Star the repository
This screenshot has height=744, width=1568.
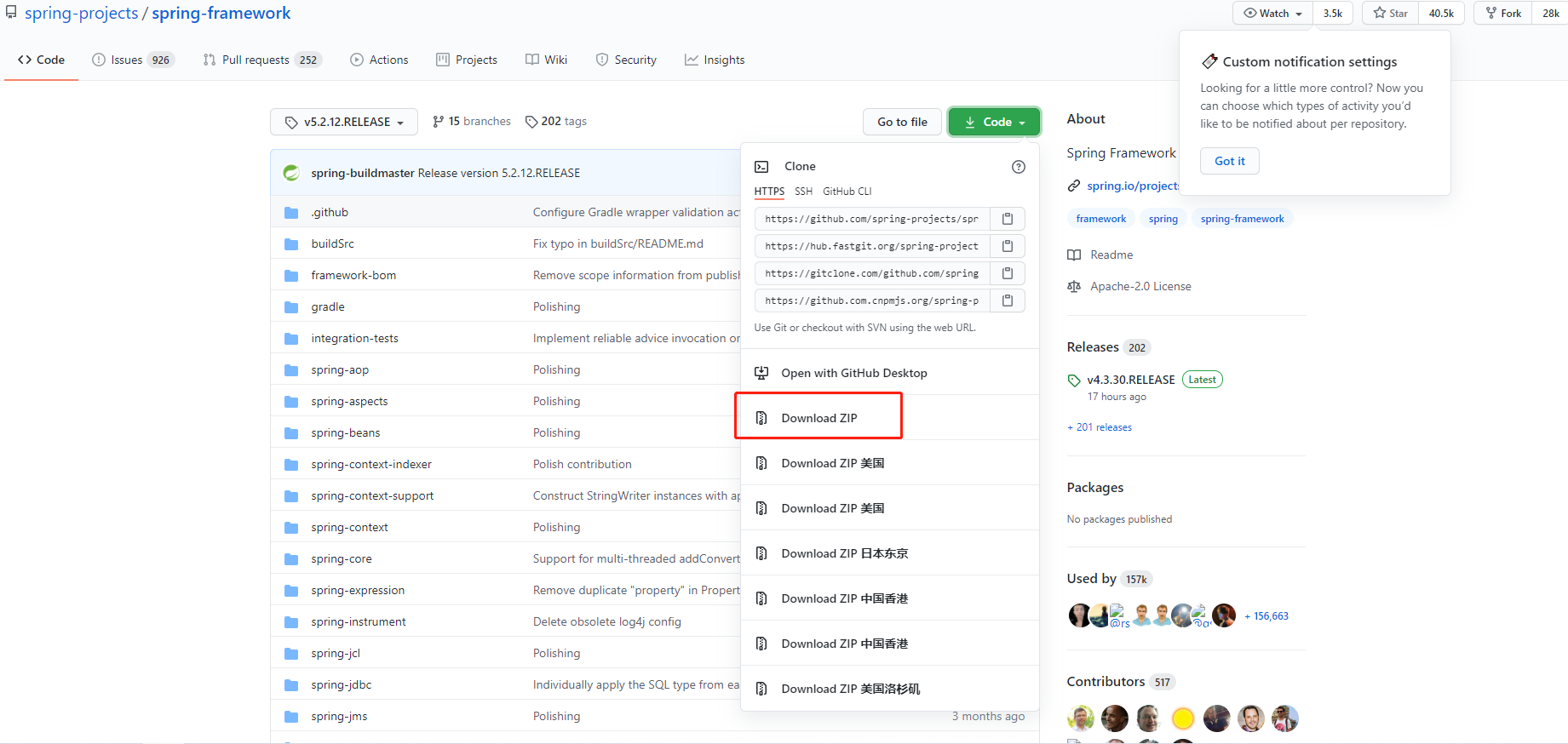pyautogui.click(x=1390, y=13)
